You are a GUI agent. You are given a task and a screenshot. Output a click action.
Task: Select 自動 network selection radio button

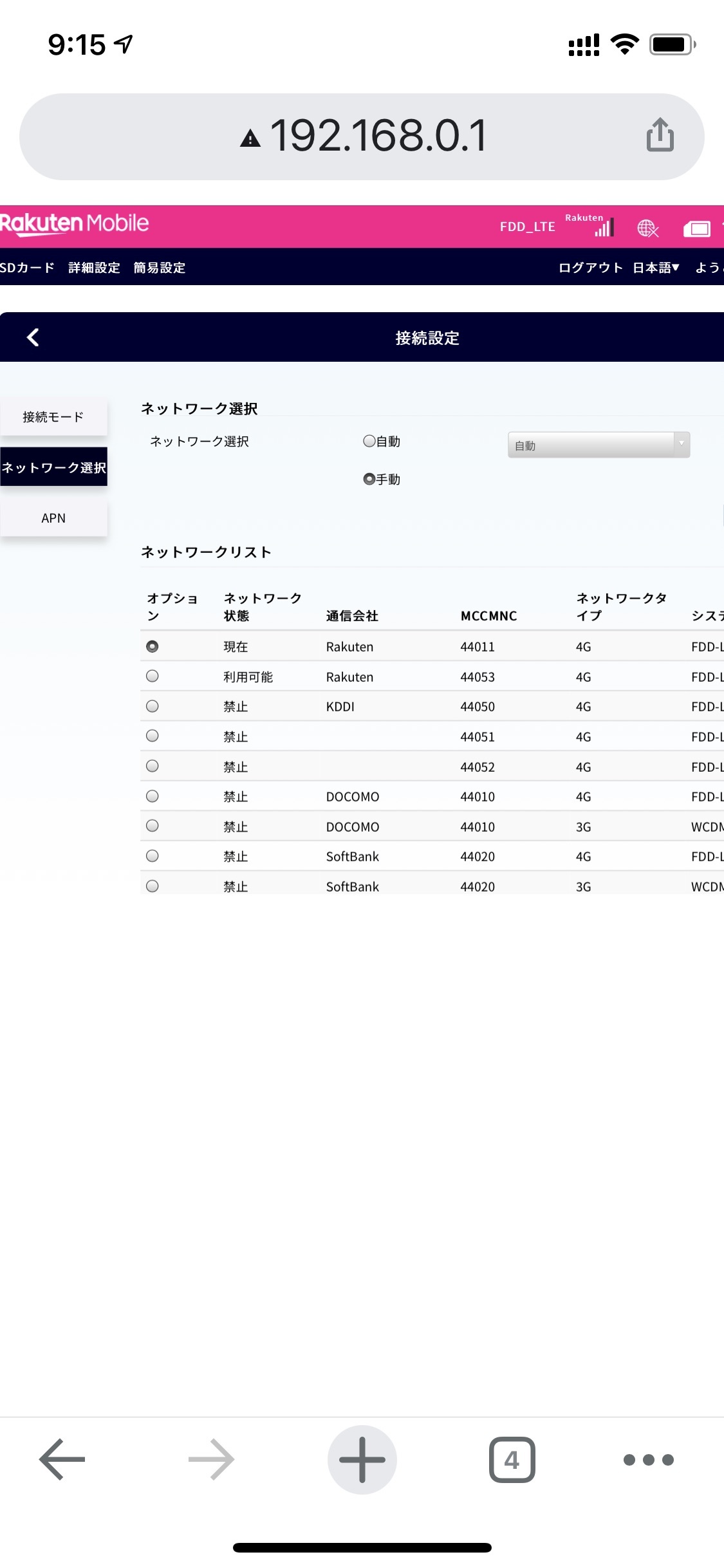coord(369,441)
